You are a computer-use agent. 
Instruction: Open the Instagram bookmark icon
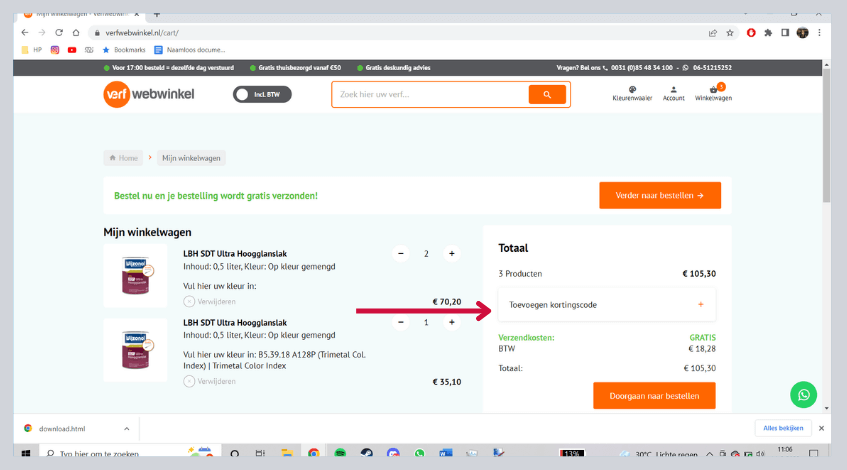(55, 50)
